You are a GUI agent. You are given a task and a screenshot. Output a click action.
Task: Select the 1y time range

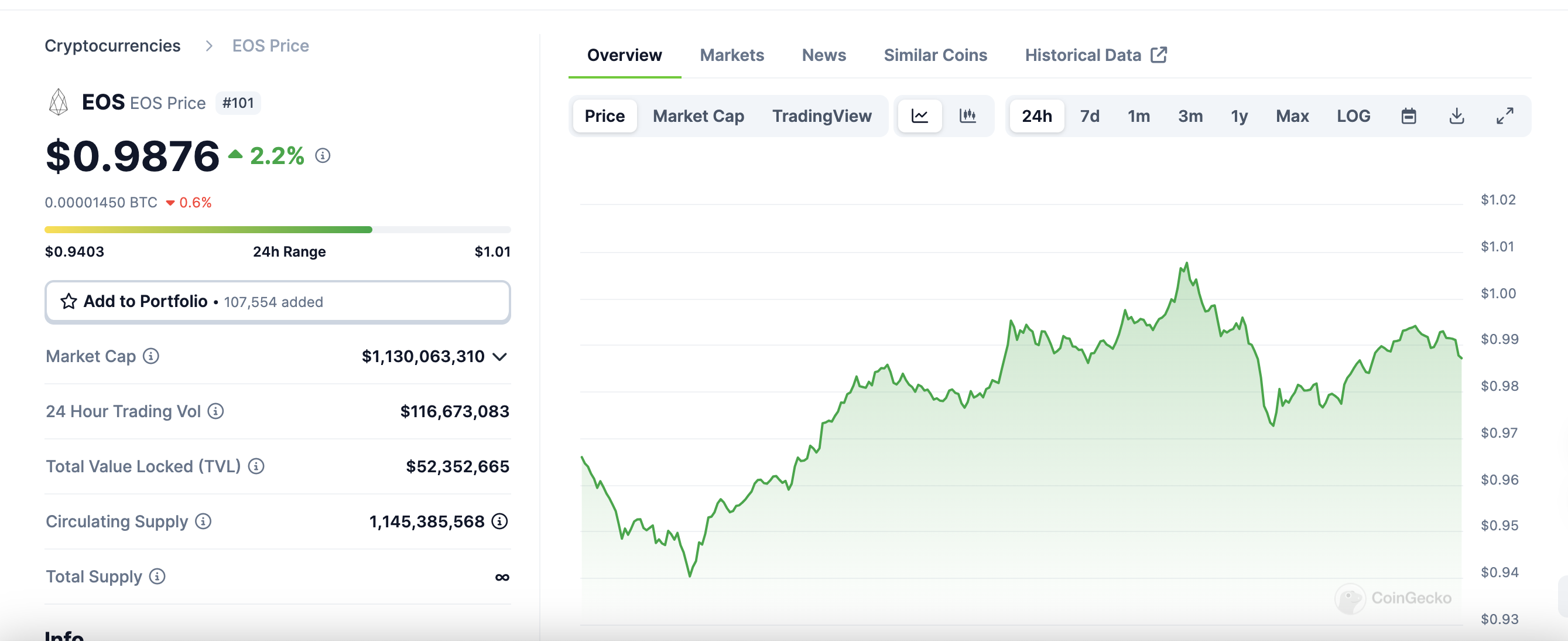[1239, 116]
